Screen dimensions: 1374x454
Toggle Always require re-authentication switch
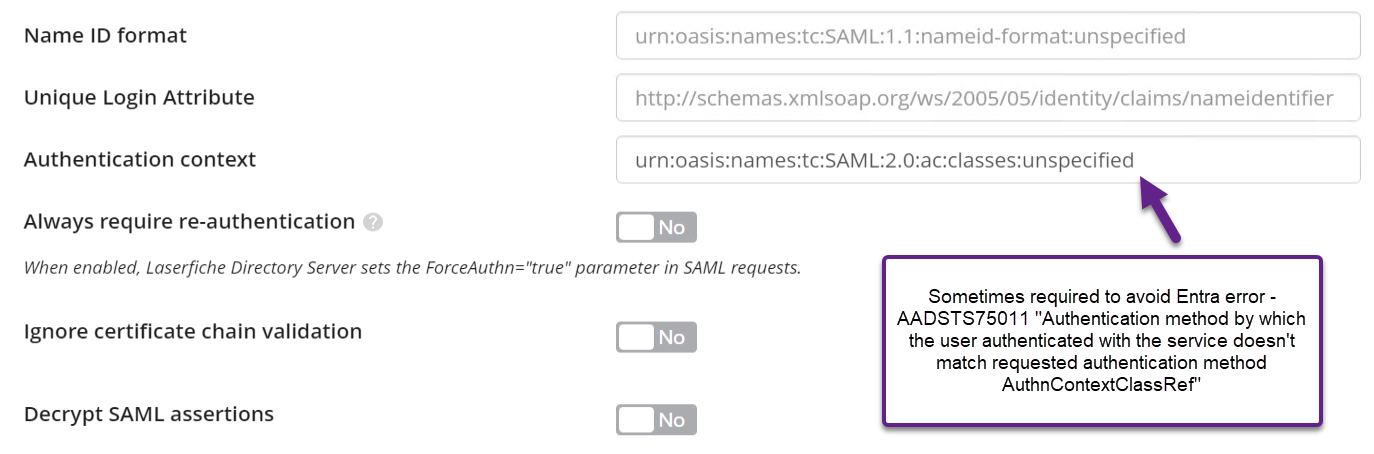click(656, 227)
